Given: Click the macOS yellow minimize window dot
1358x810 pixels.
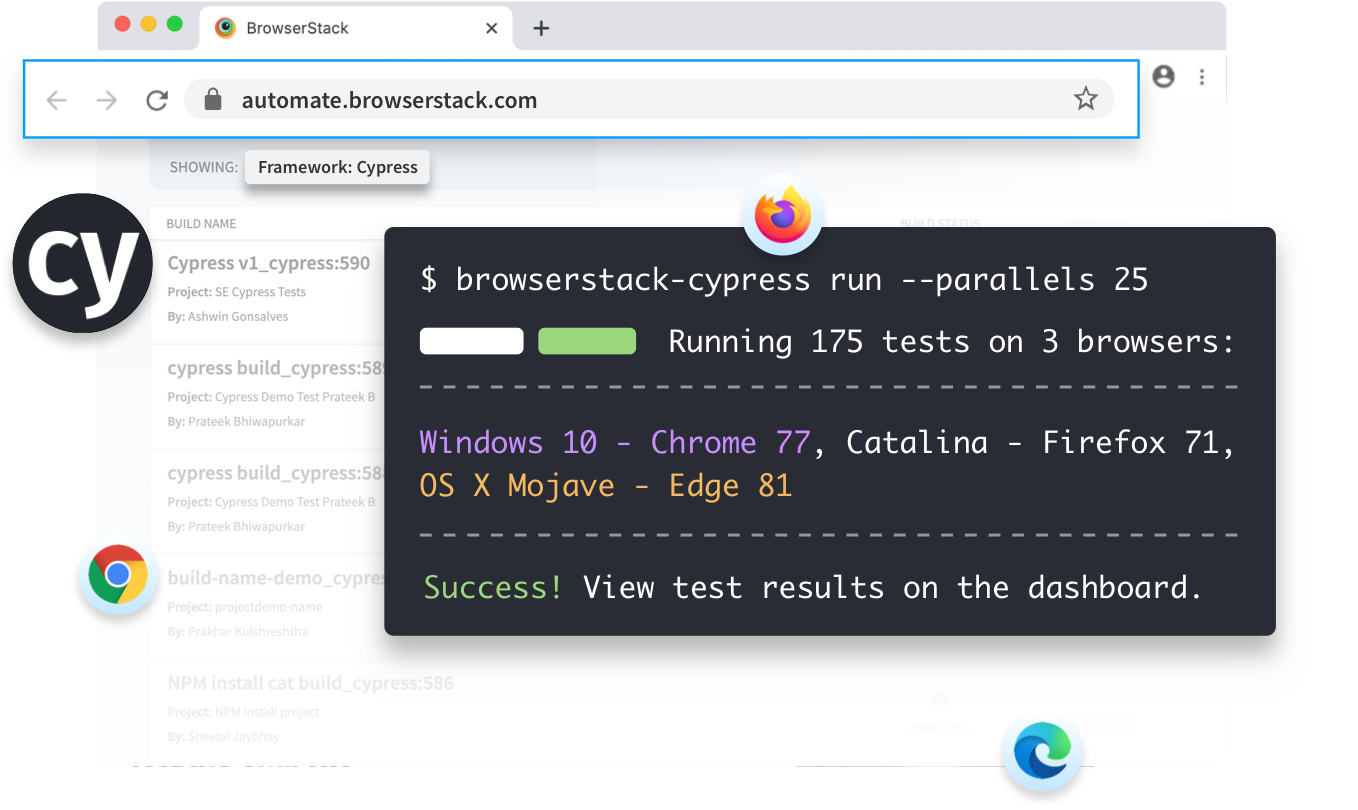Looking at the screenshot, I should click(148, 24).
